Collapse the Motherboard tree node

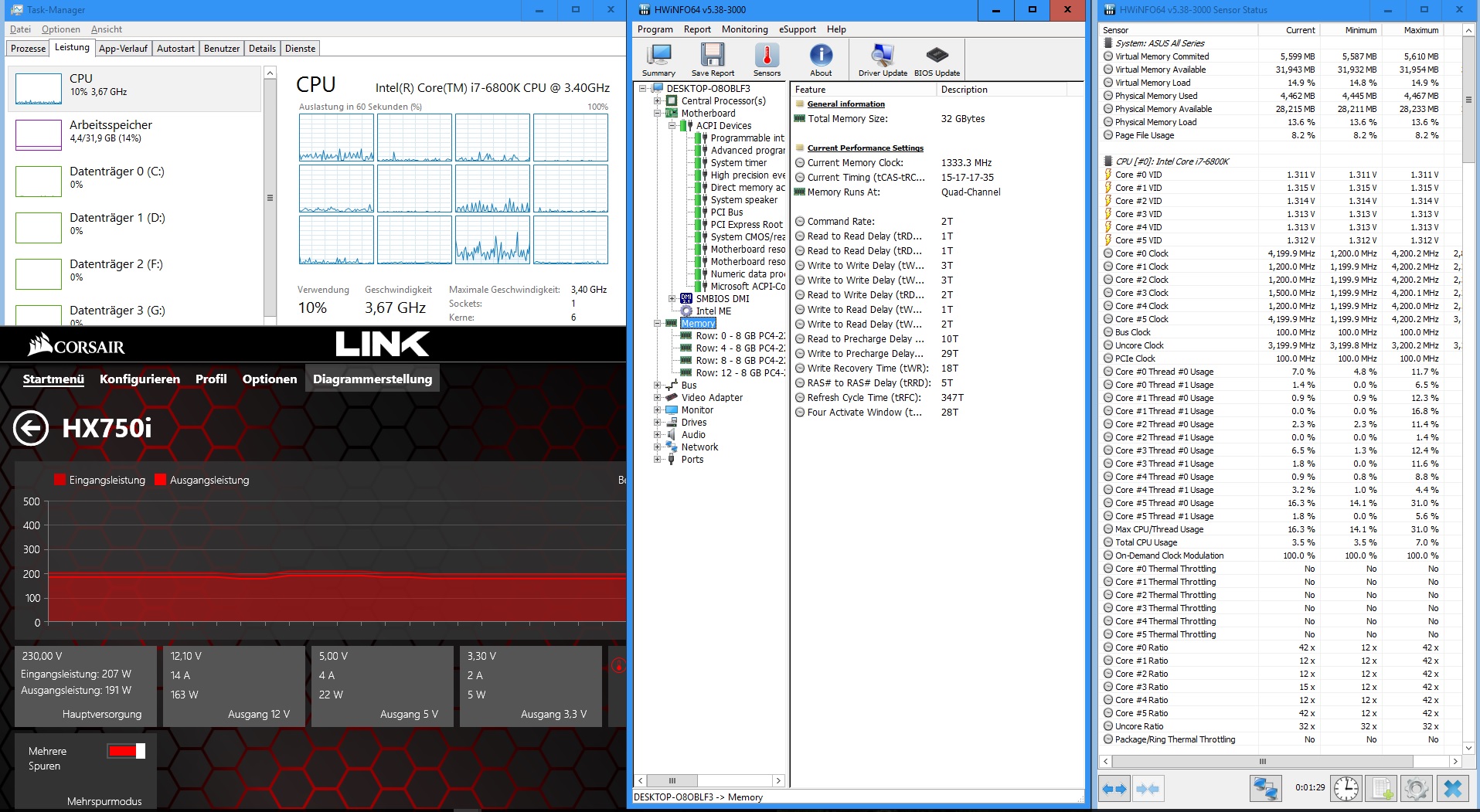[658, 114]
